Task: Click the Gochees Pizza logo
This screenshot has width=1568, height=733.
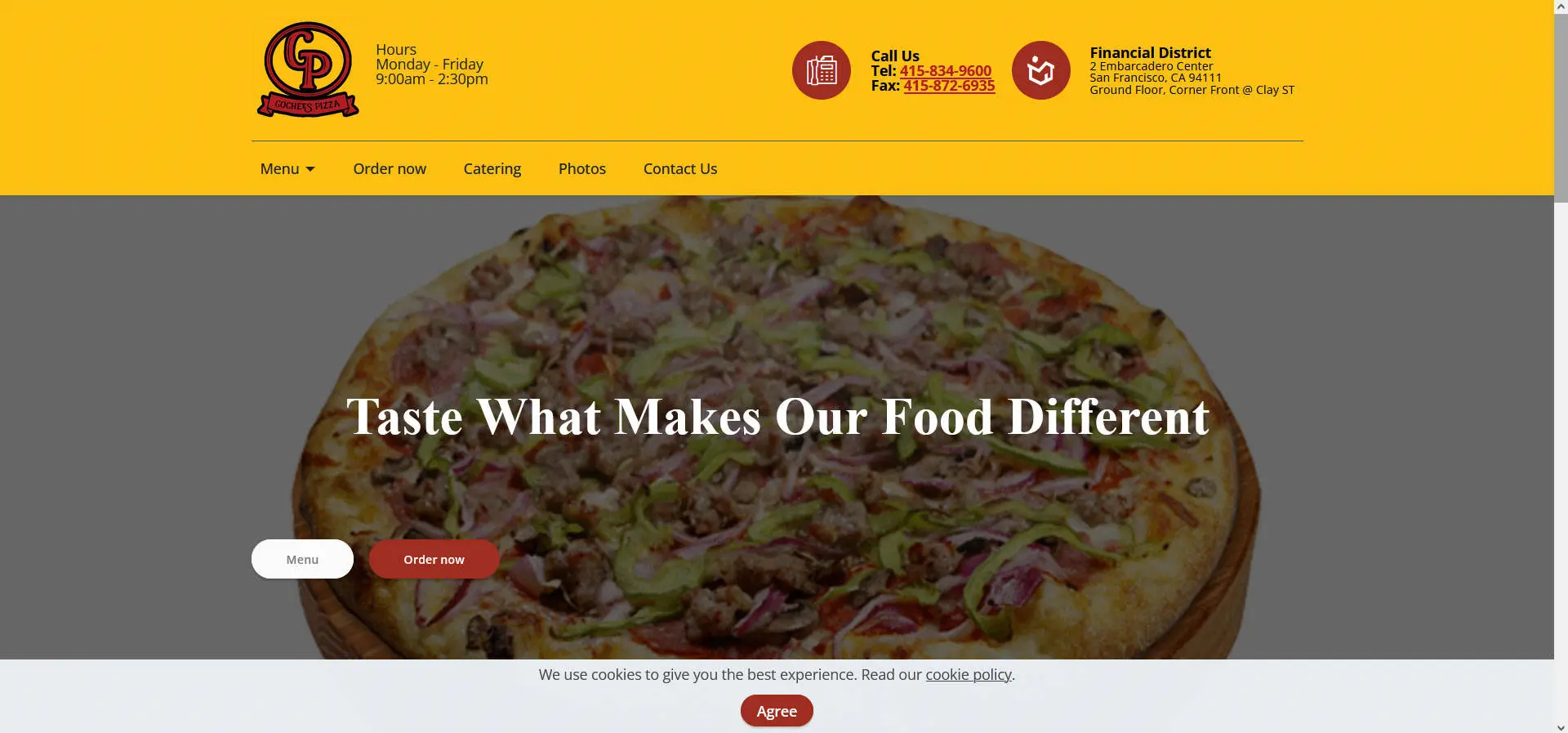Action: click(x=308, y=69)
